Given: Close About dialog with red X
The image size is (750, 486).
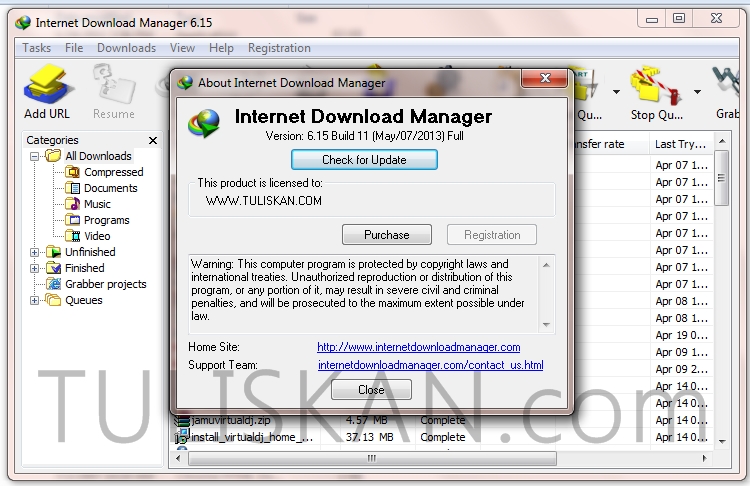Looking at the screenshot, I should [545, 78].
